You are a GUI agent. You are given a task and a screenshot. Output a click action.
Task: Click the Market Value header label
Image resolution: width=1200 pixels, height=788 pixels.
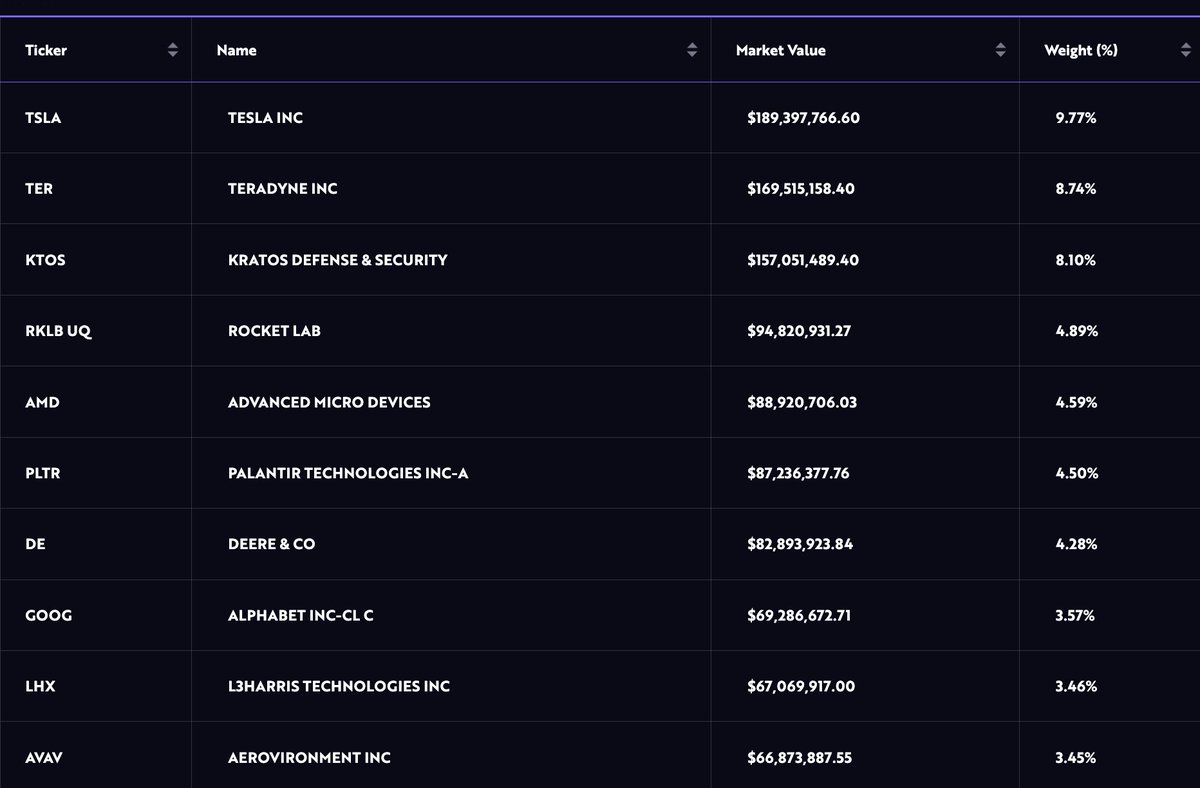[x=780, y=50]
